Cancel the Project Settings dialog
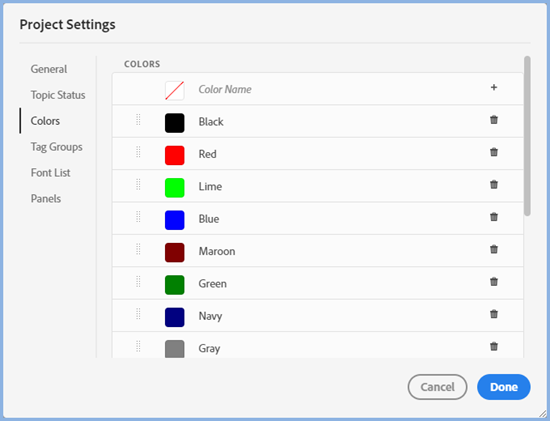550x421 pixels. coord(437,387)
